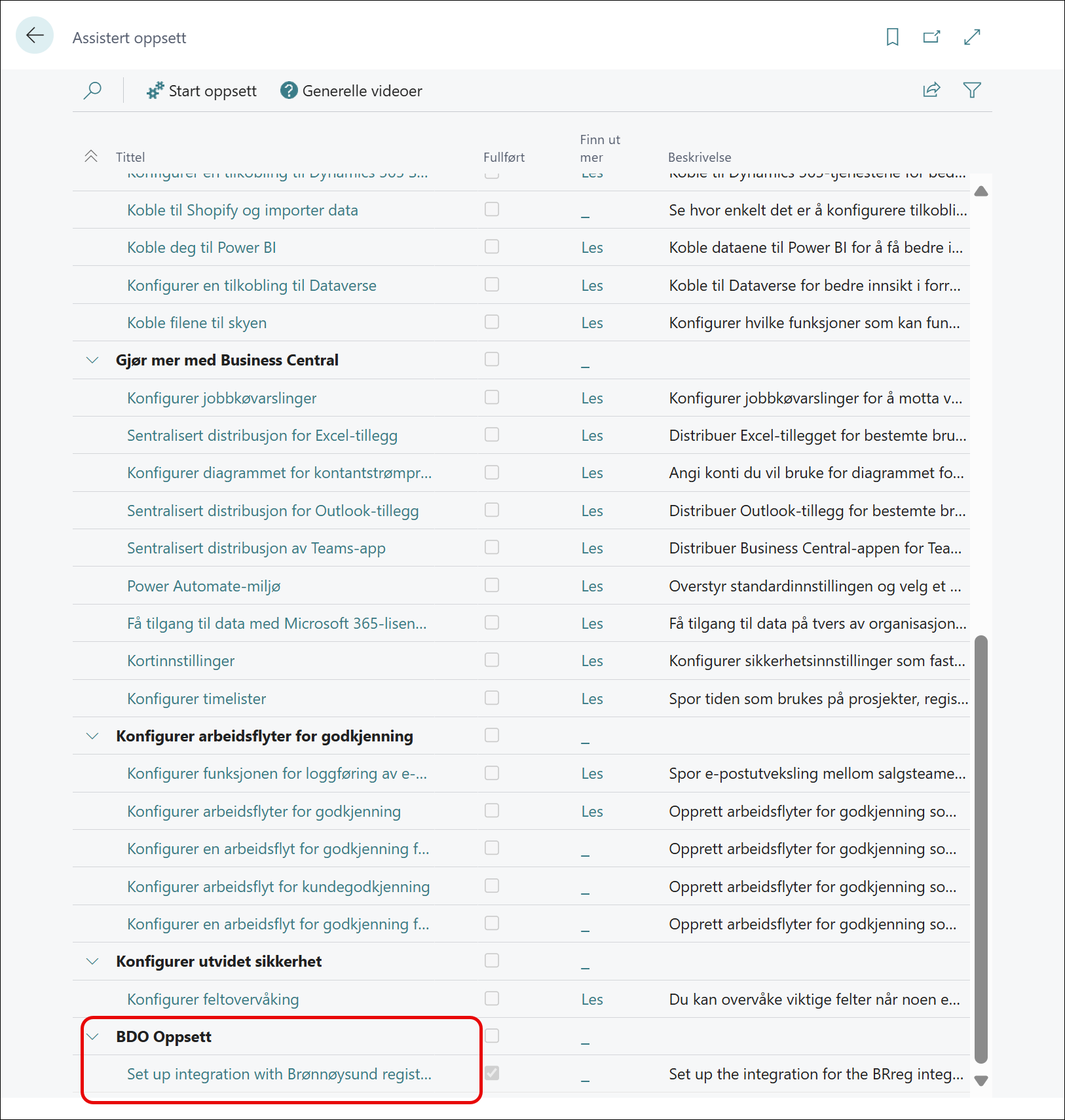
Task: Click the bookmark icon in header
Action: 892,37
